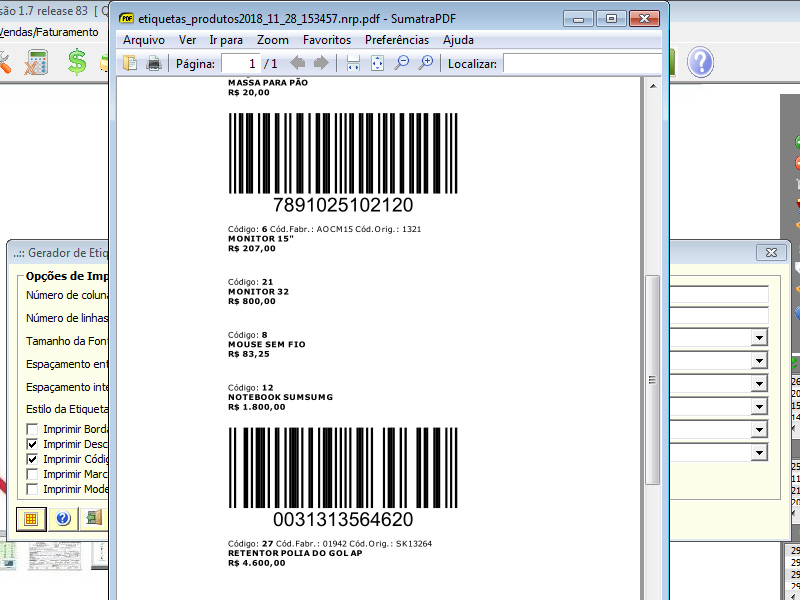Click the blue help icon in Gerador dialog
Image resolution: width=800 pixels, height=600 pixels.
63,519
